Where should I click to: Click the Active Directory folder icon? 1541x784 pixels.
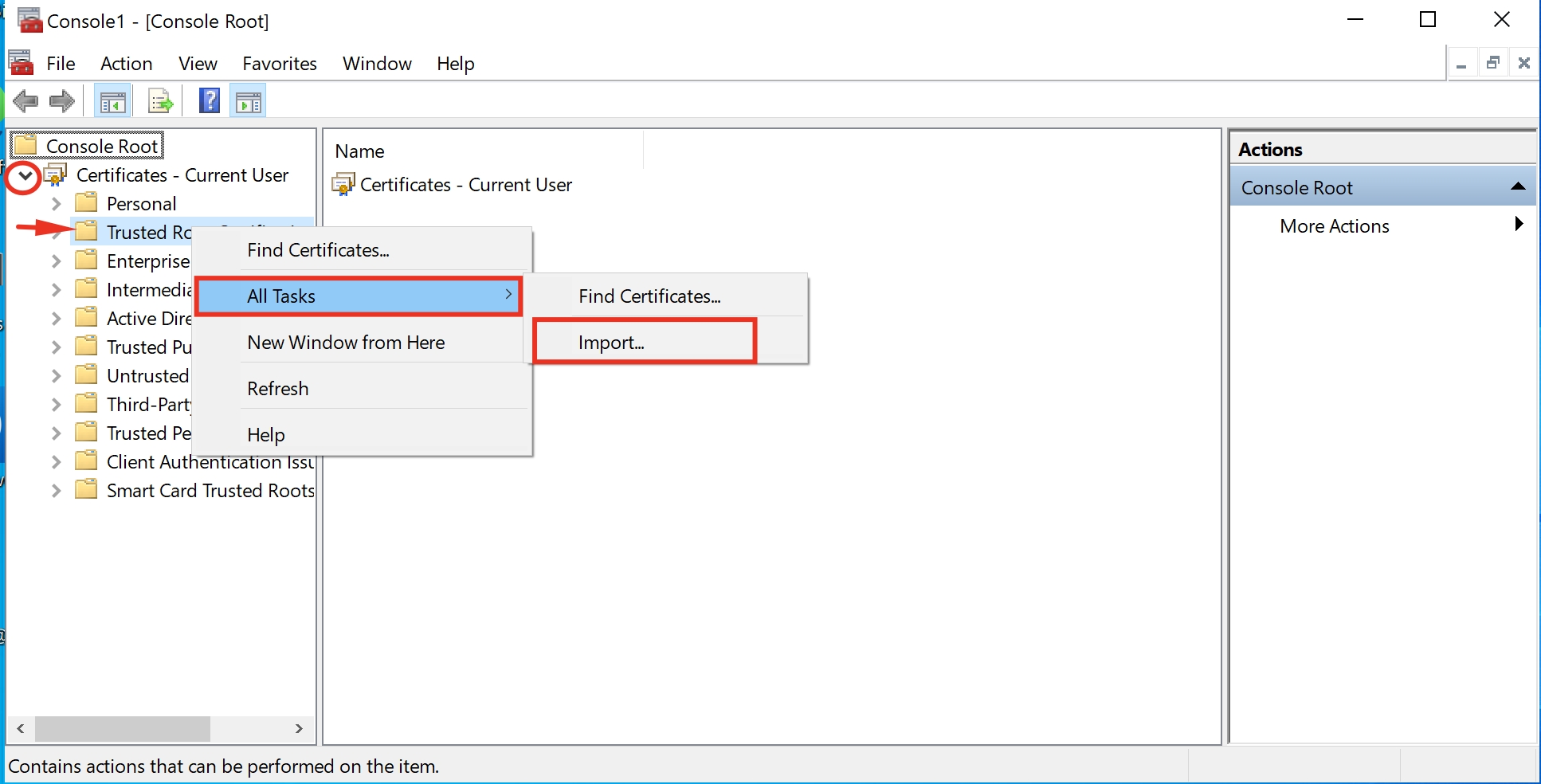[x=86, y=317]
